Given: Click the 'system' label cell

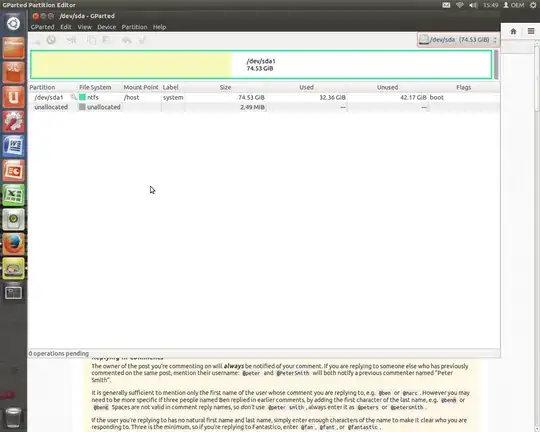Looking at the screenshot, I should 173,97.
